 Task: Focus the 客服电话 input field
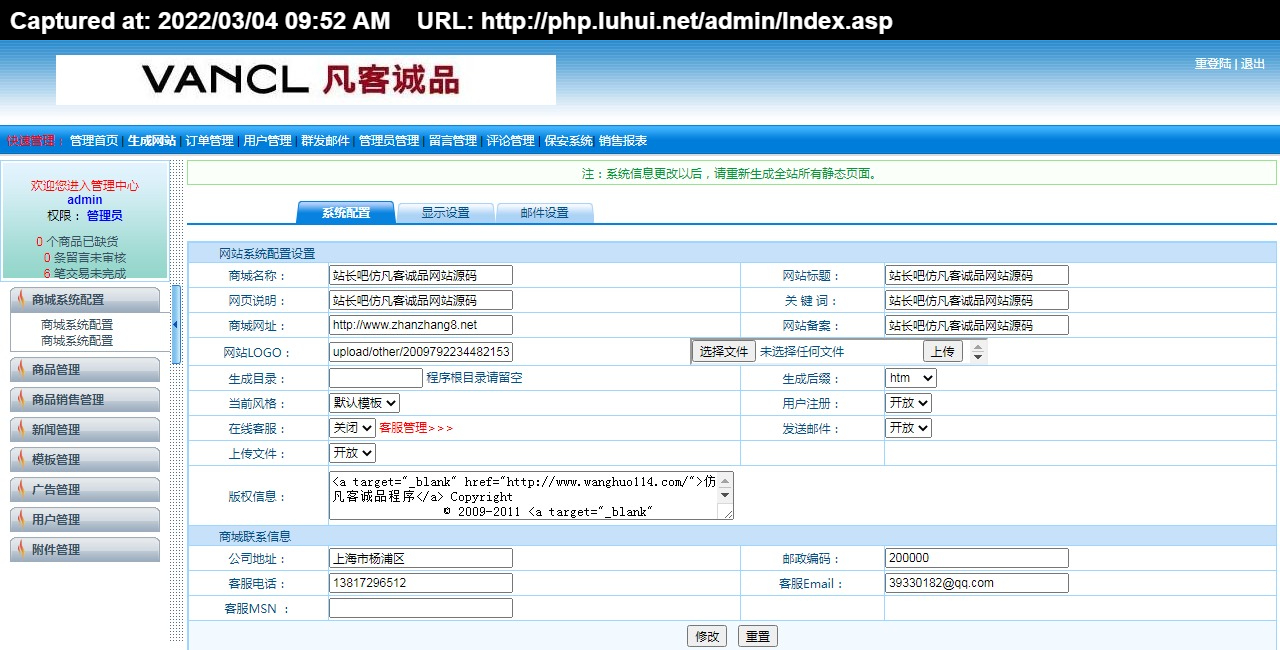pyautogui.click(x=421, y=583)
